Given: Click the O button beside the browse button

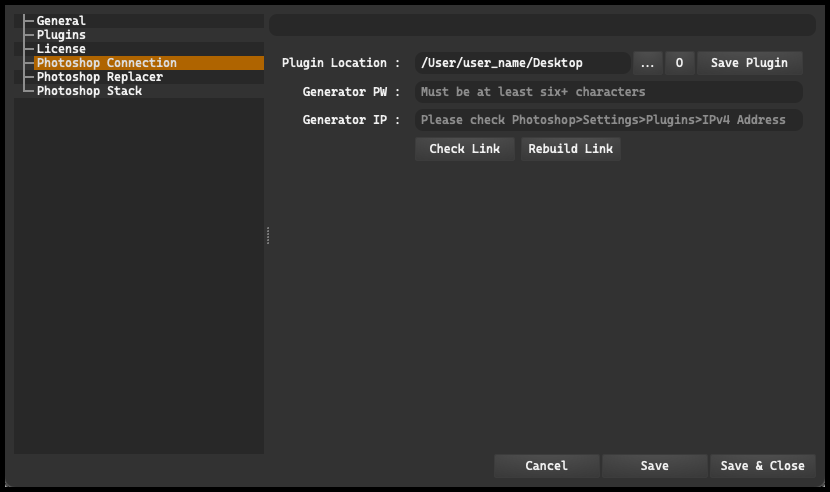Looking at the screenshot, I should click(x=679, y=63).
